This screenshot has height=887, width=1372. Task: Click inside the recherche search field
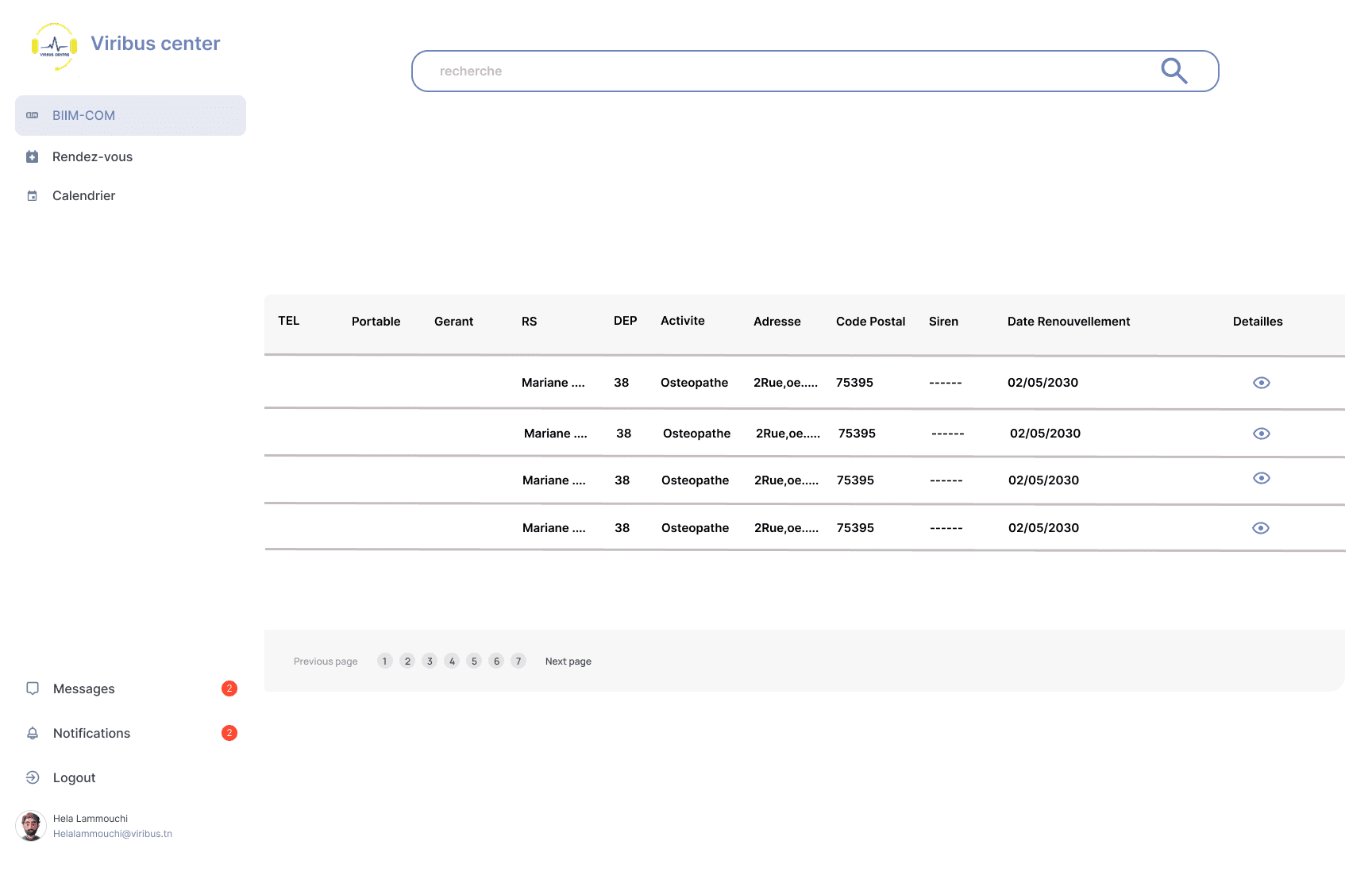(715, 71)
